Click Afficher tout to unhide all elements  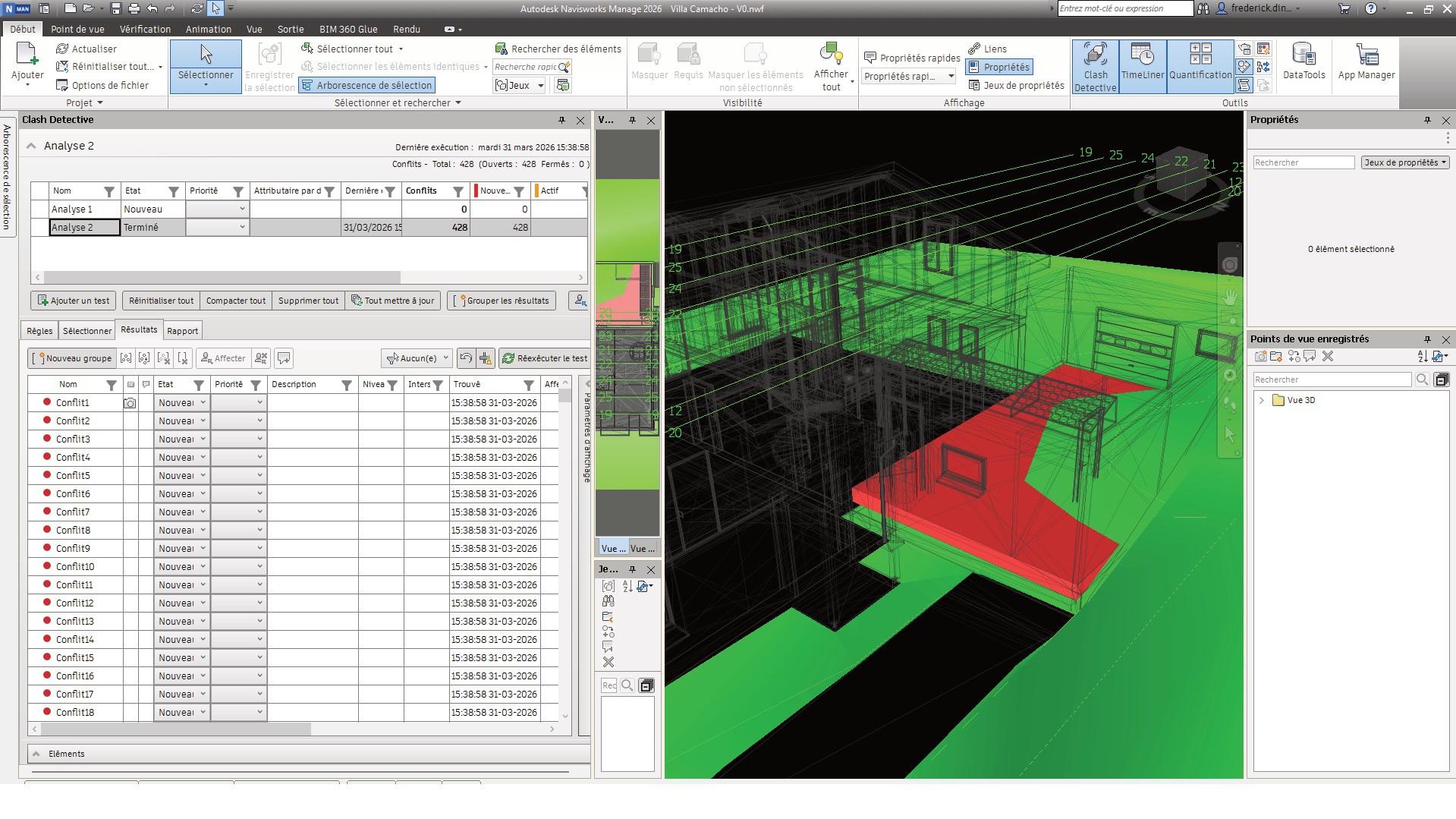832,66
